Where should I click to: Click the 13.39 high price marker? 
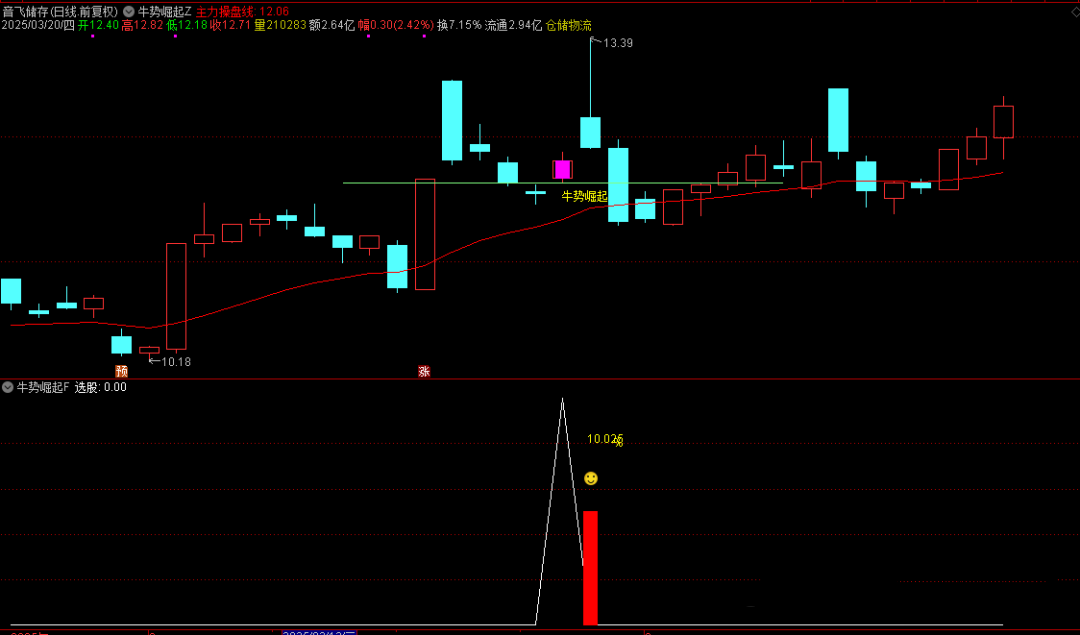click(617, 43)
